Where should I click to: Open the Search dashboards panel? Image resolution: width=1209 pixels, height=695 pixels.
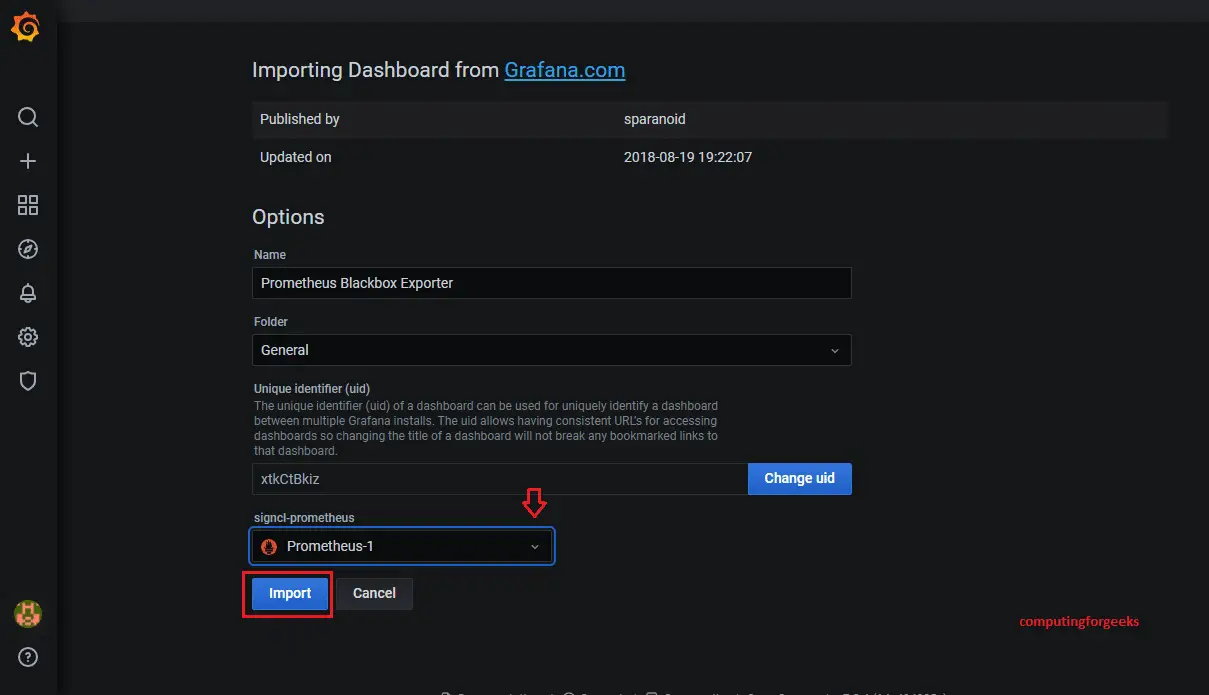coord(27,117)
